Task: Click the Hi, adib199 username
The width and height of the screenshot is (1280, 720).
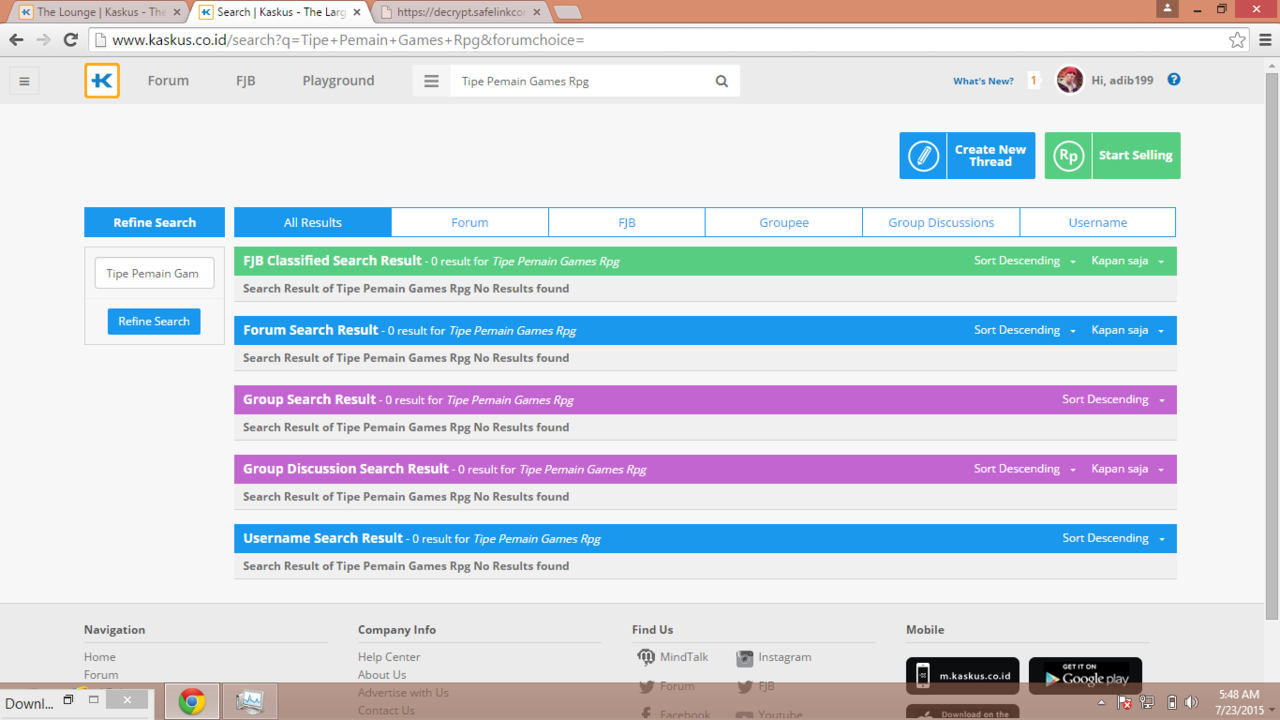Action: coord(1122,80)
